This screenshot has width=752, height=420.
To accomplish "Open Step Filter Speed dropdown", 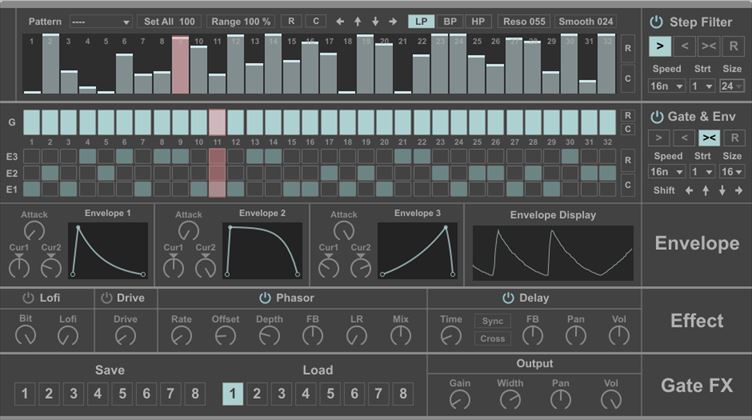I will tap(665, 86).
